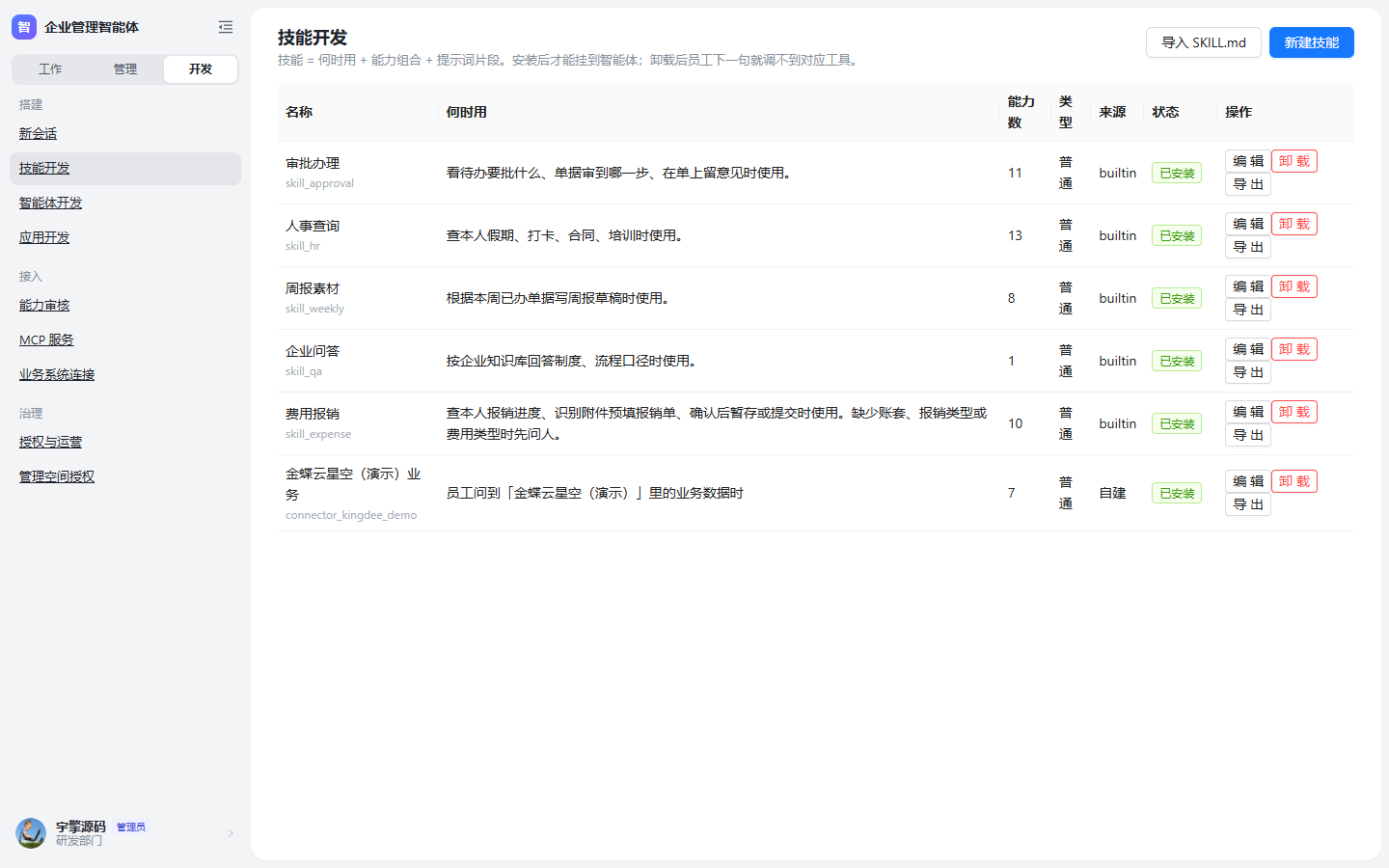Click the 已安装 tag for 审批办理

(x=1177, y=174)
